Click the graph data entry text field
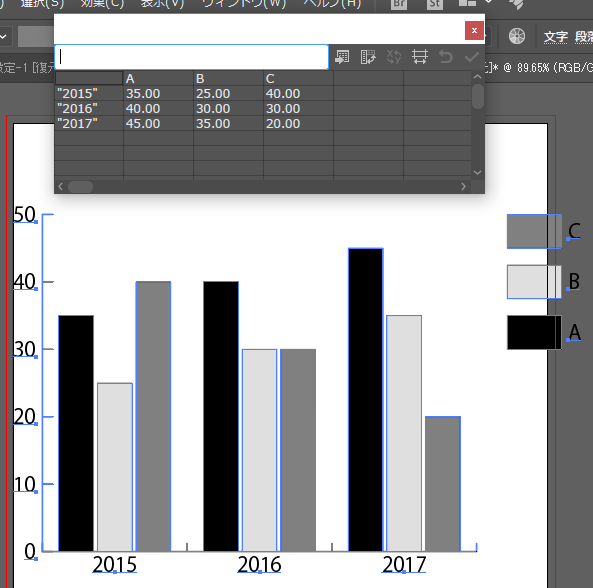Viewport: 593px width, 588px height. pyautogui.click(x=191, y=57)
